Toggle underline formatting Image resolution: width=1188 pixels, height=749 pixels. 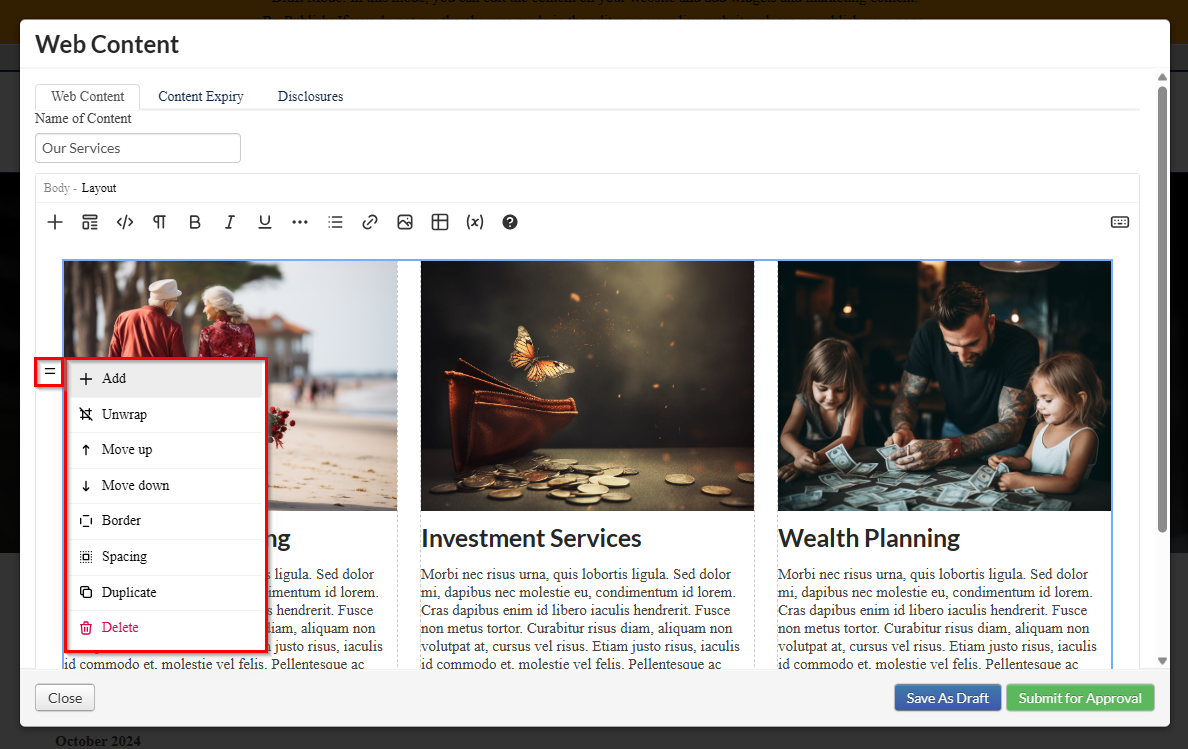click(x=264, y=222)
